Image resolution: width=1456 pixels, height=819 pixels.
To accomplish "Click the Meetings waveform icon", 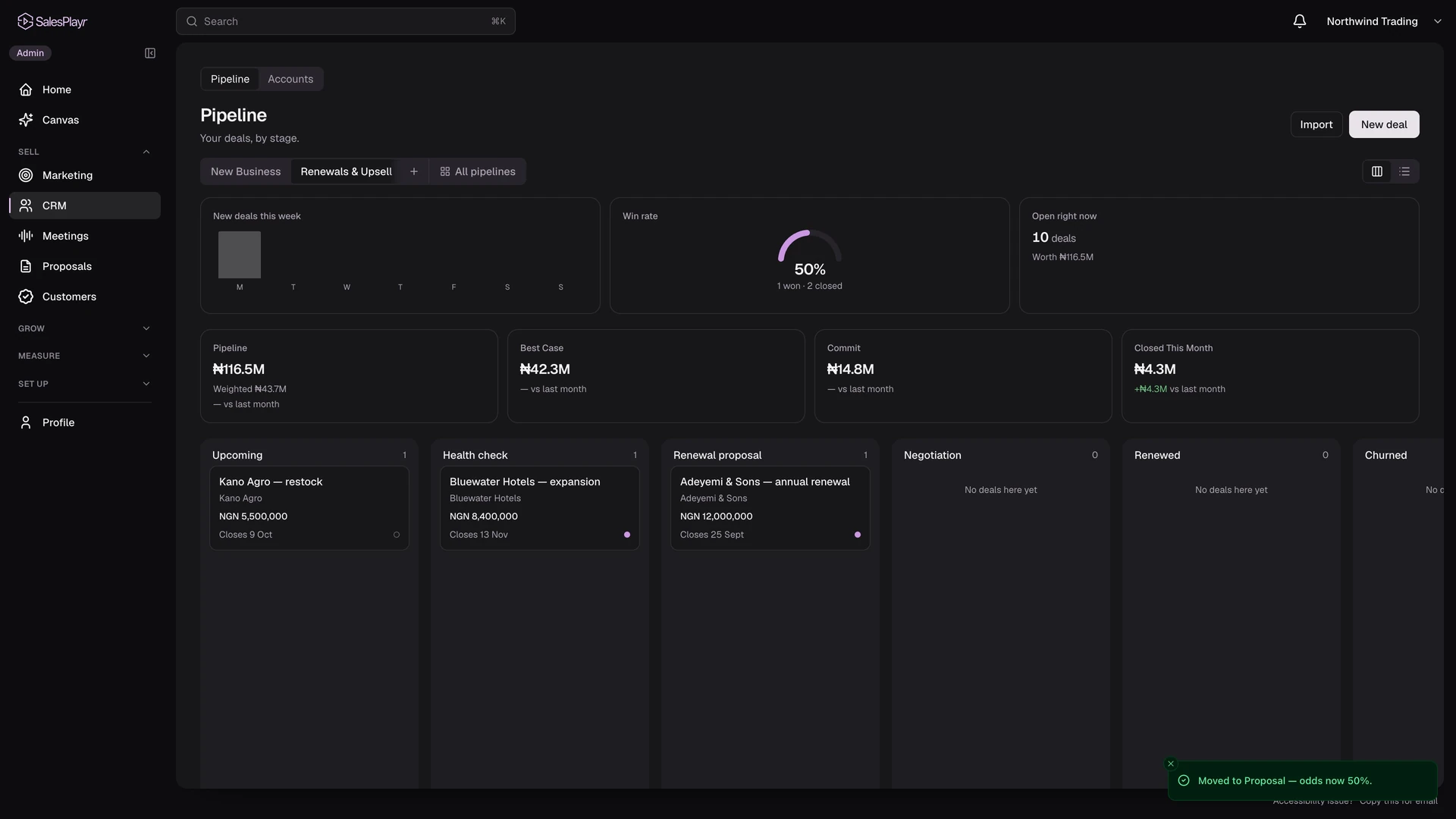I will click(26, 236).
